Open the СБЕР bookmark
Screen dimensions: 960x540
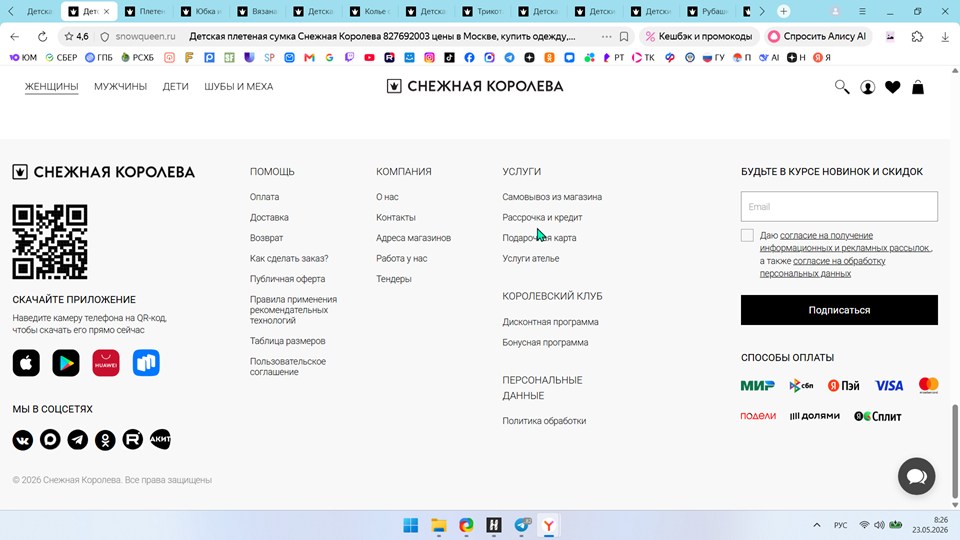[61, 58]
